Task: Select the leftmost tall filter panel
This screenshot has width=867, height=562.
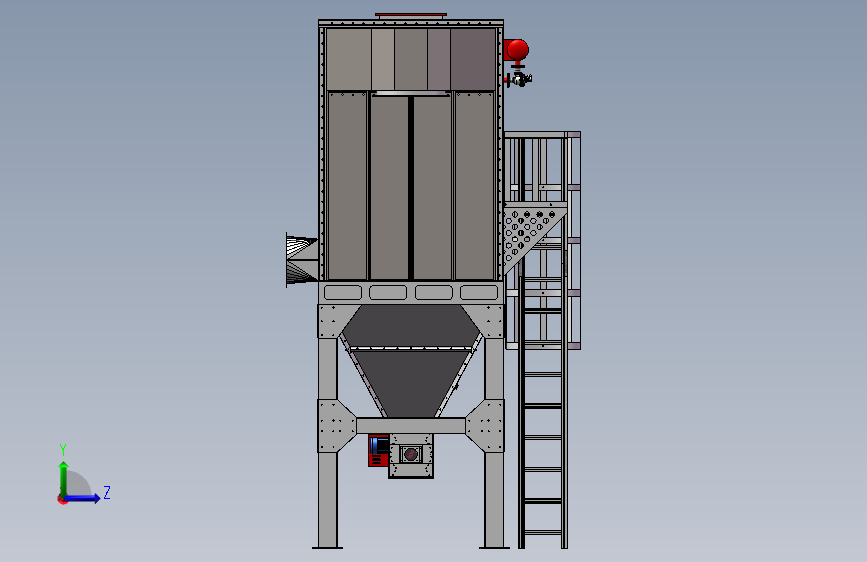Action: click(x=347, y=186)
